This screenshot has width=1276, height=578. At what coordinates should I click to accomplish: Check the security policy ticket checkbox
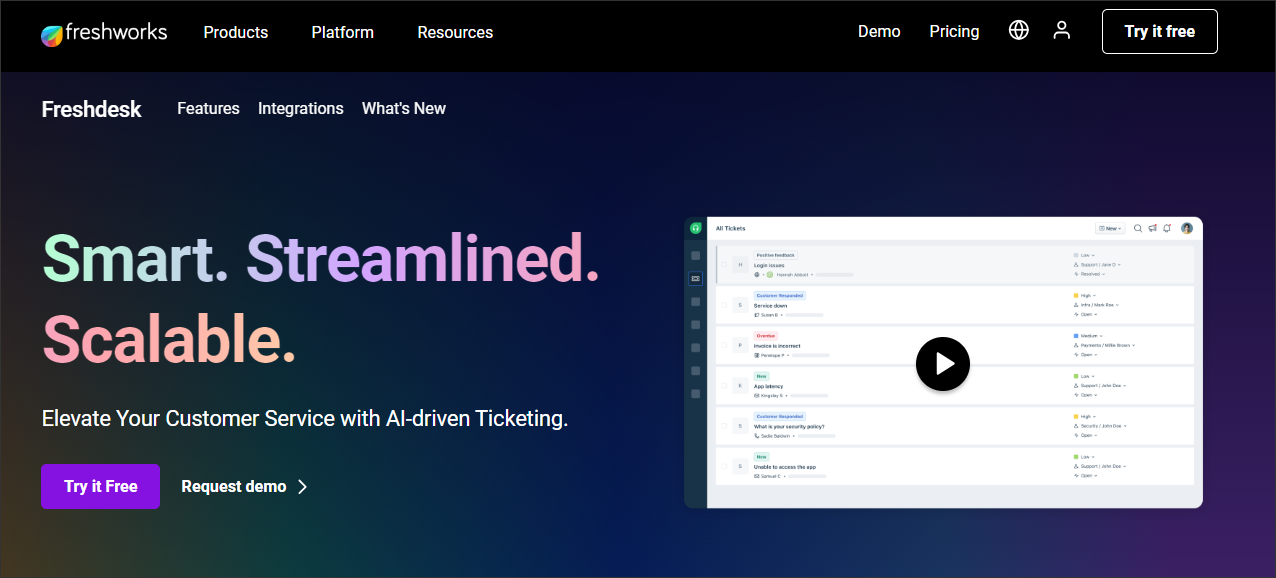point(724,425)
